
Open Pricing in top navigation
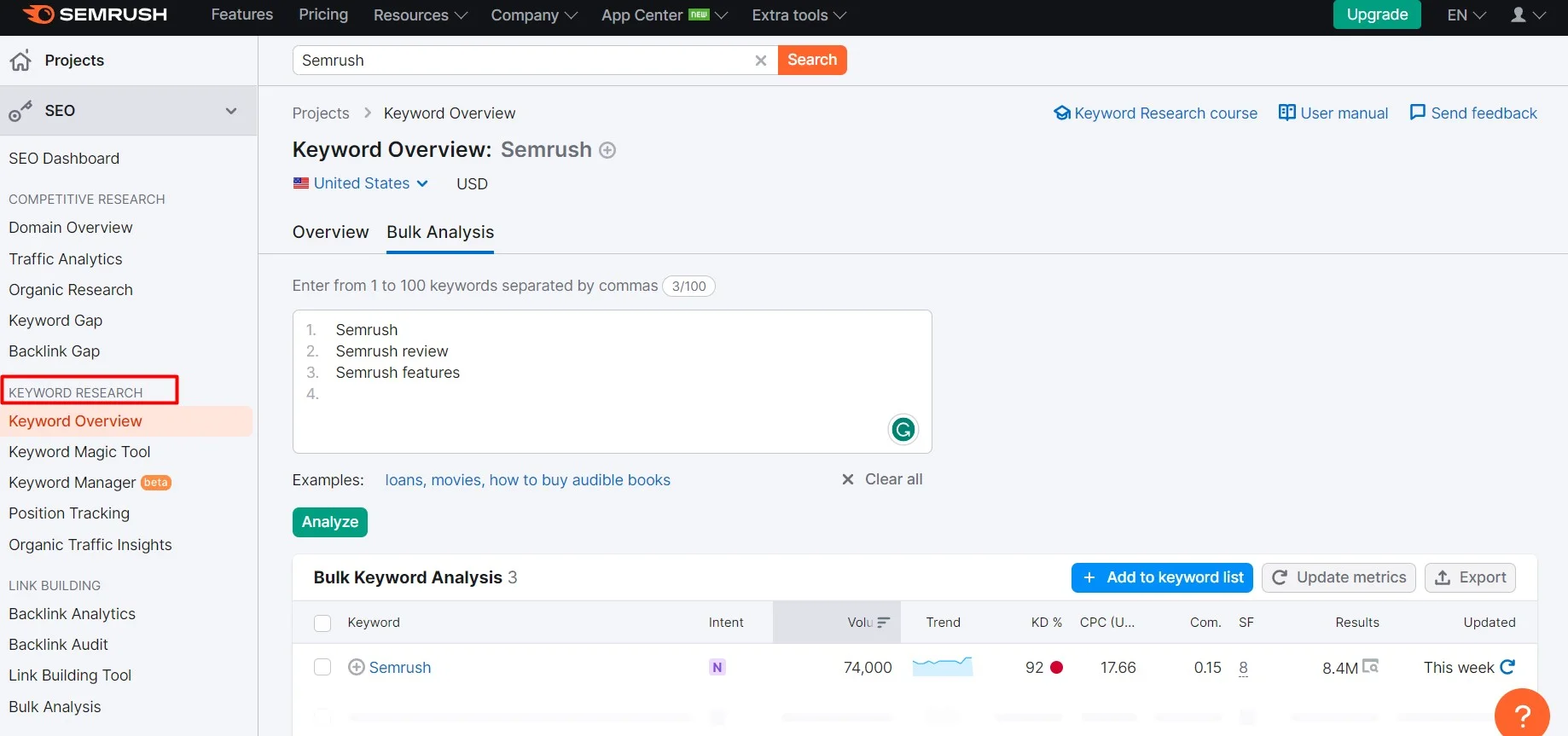[323, 14]
